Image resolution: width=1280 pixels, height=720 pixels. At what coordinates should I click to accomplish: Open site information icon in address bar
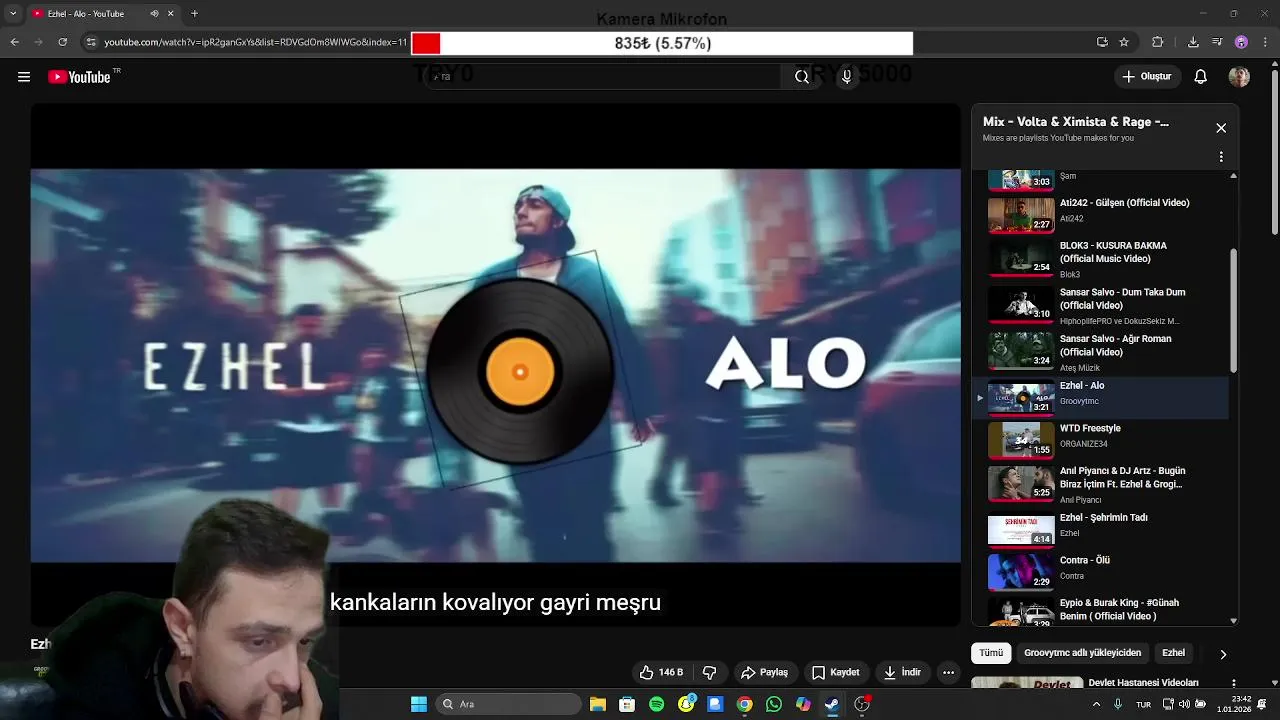pyautogui.click(x=91, y=42)
